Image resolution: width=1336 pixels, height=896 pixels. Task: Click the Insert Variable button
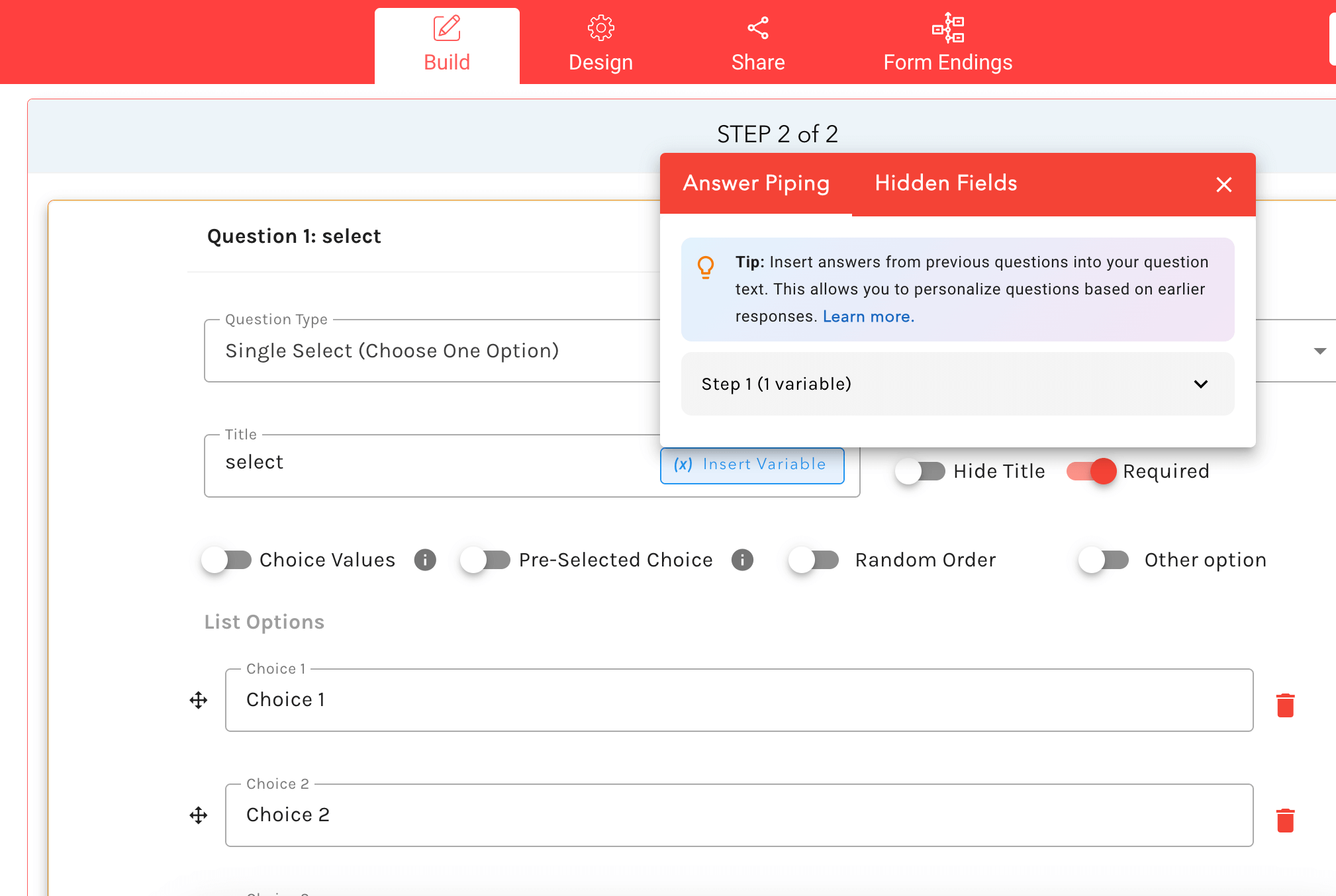tap(751, 465)
